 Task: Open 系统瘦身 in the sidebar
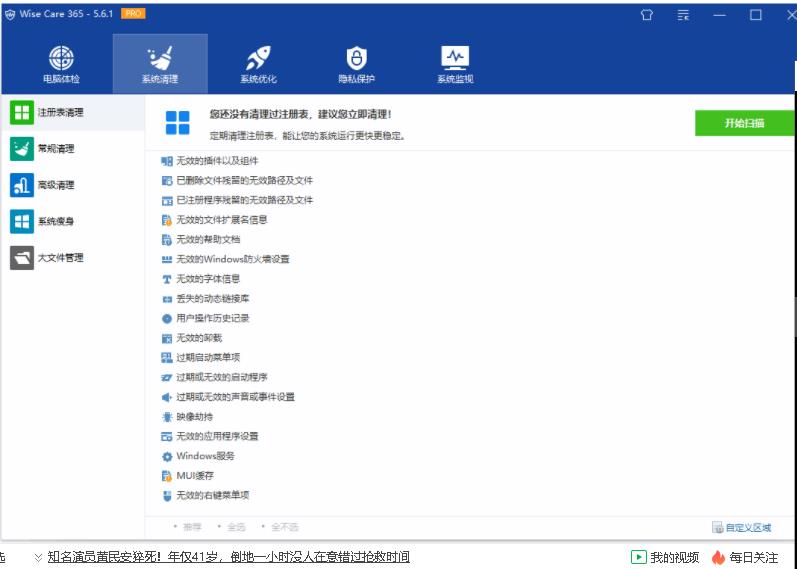[x=73, y=221]
